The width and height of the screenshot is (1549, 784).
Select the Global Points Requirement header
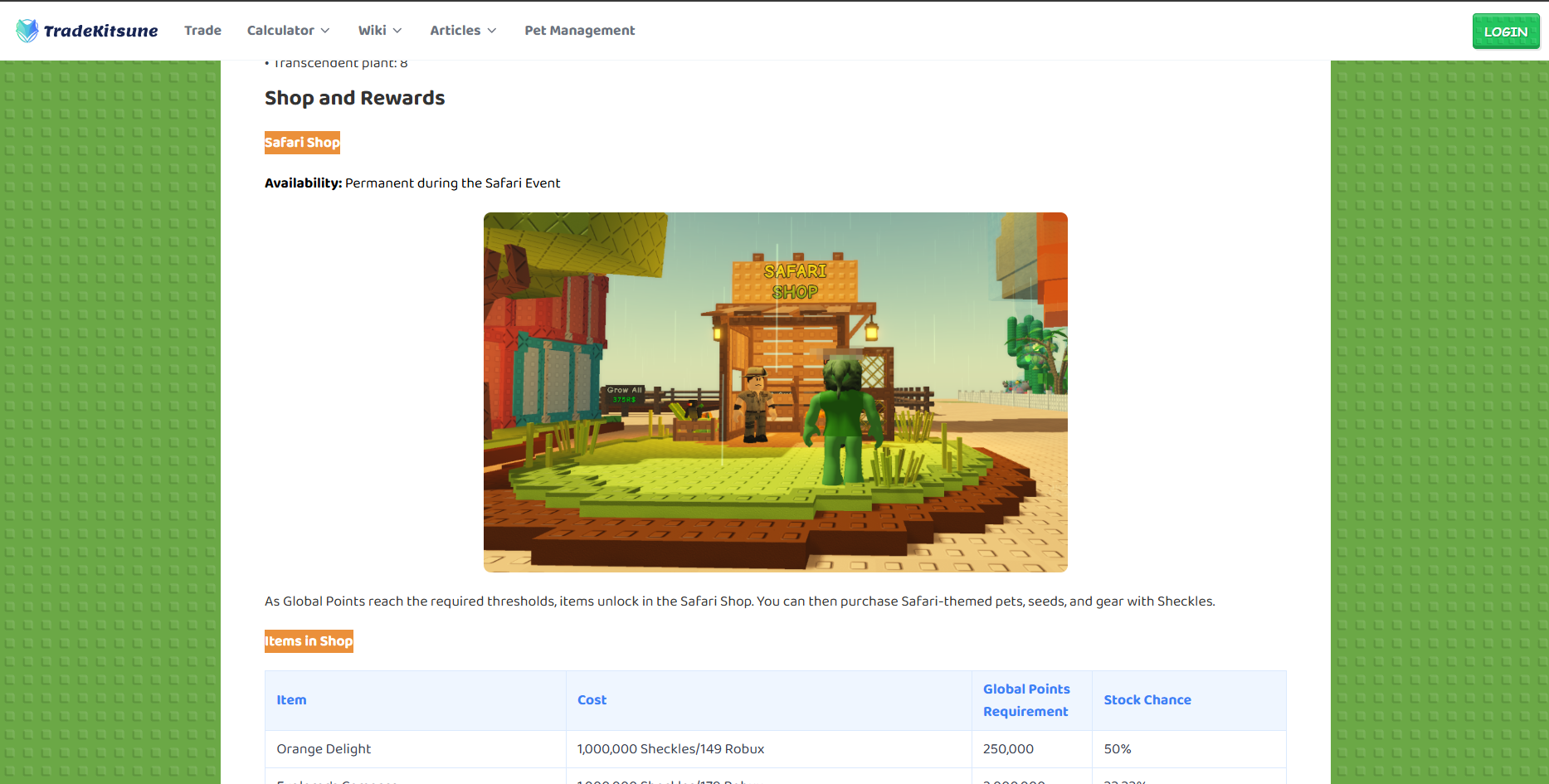[x=1026, y=700]
